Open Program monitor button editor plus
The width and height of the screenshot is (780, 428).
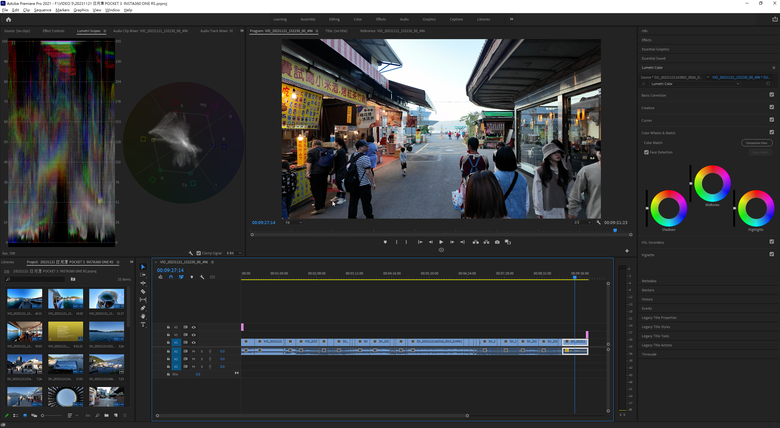point(627,251)
